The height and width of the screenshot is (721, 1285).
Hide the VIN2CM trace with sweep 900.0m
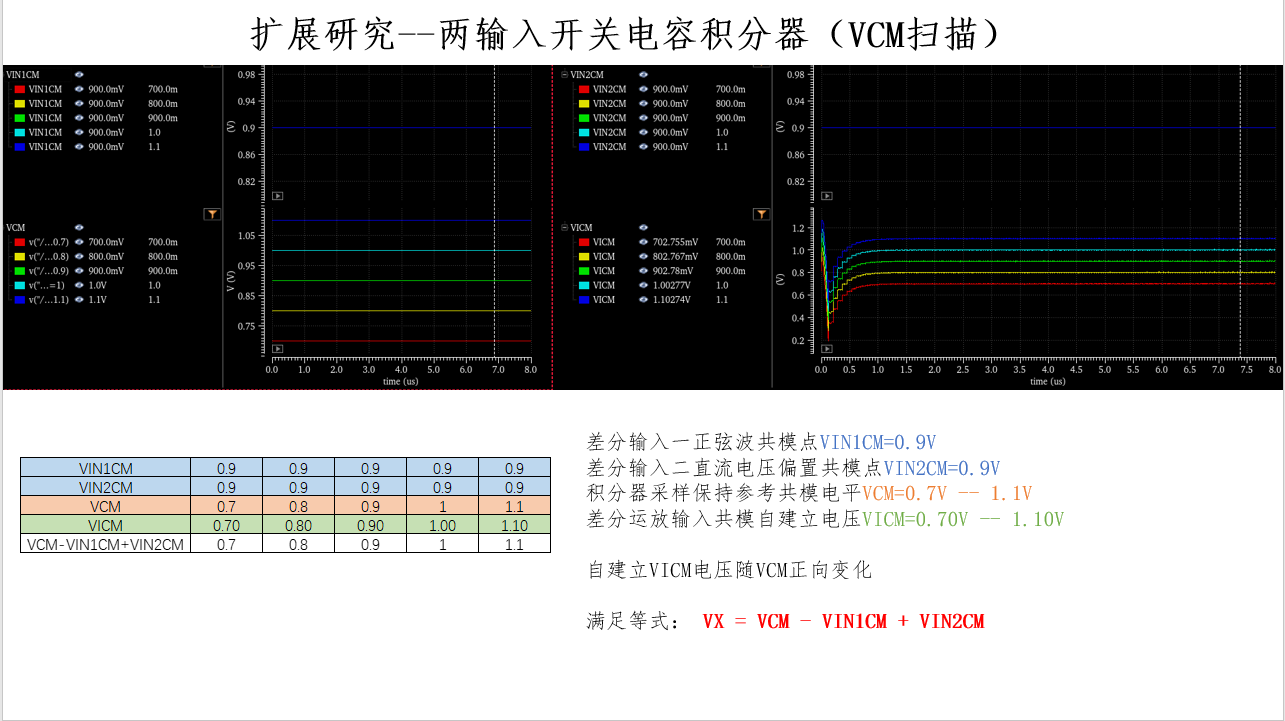point(643,118)
